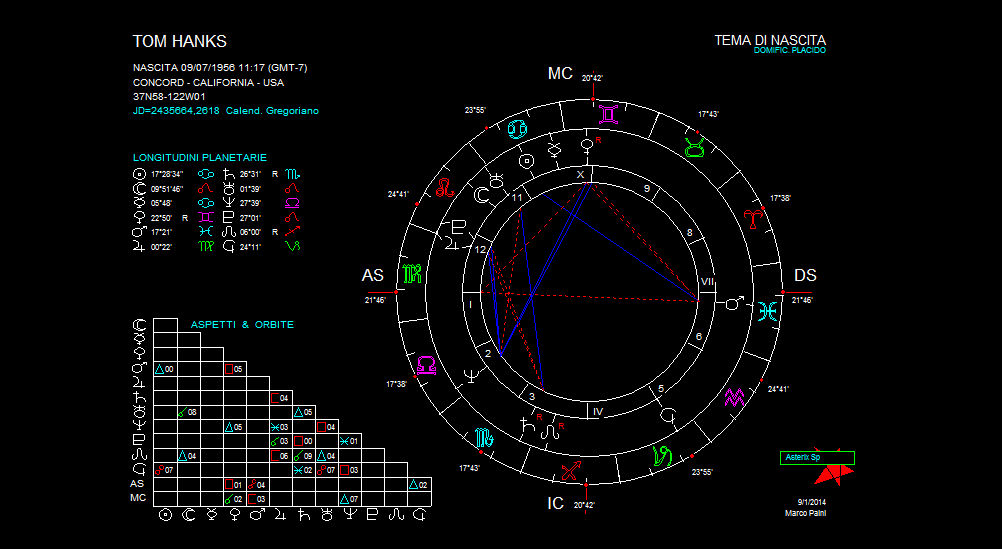1002x549 pixels.
Task: Click the cyan Scorpio glyph on the wheel
Action: [x=485, y=438]
